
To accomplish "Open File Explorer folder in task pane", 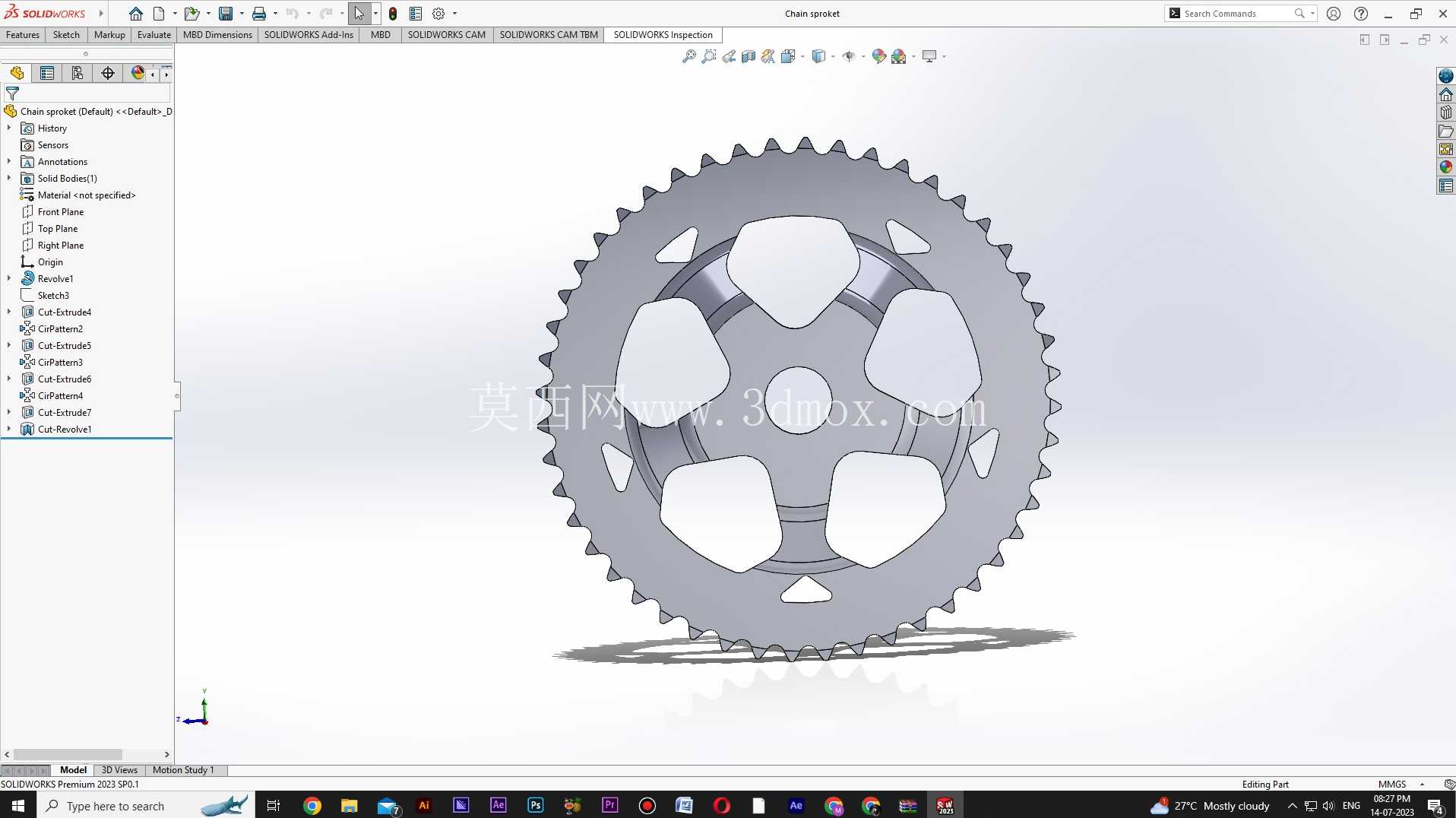I will click(x=1446, y=131).
